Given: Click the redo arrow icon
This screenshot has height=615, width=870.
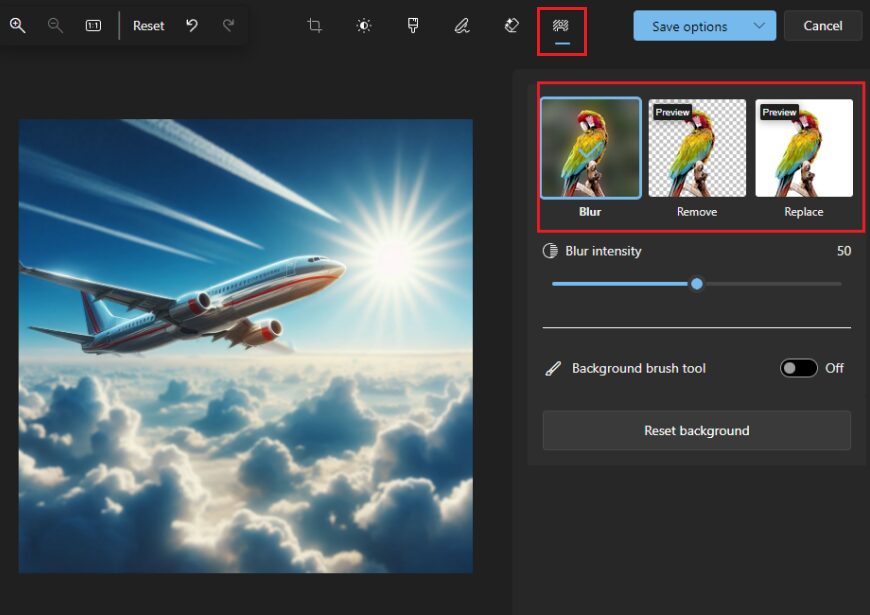Looking at the screenshot, I should 229,26.
